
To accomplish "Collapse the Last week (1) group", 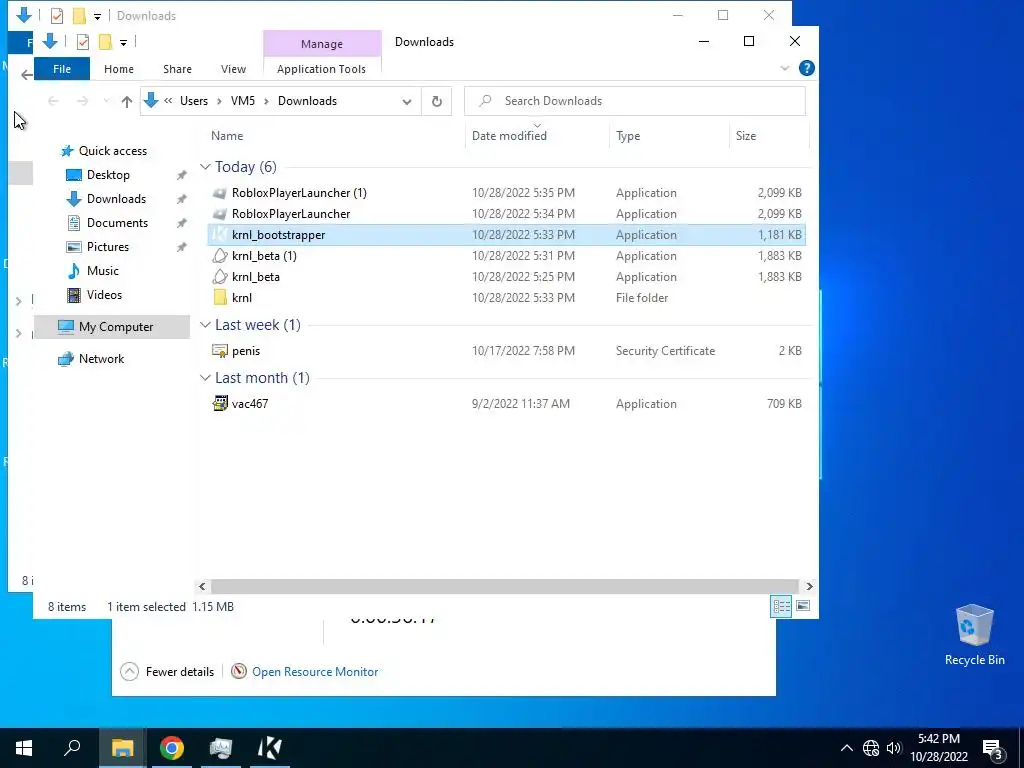I will click(205, 325).
